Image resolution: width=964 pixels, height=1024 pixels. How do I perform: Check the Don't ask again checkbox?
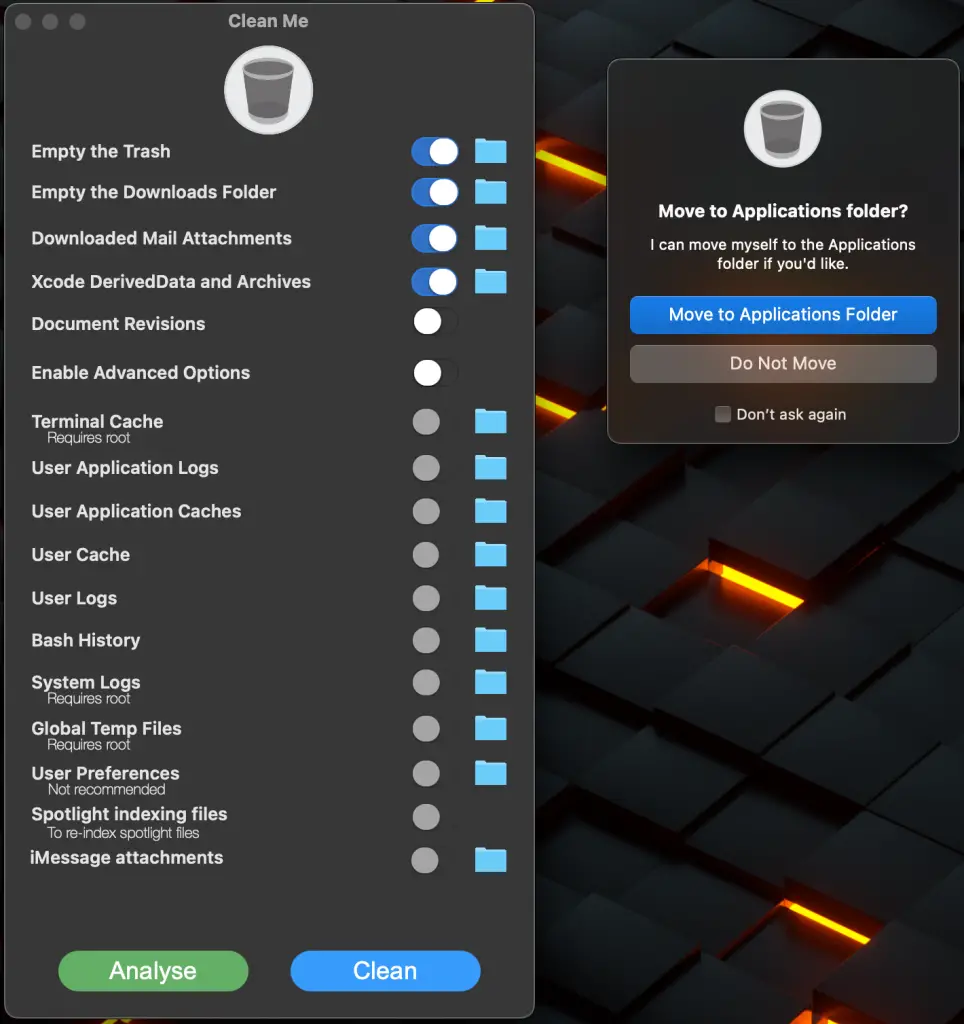722,414
